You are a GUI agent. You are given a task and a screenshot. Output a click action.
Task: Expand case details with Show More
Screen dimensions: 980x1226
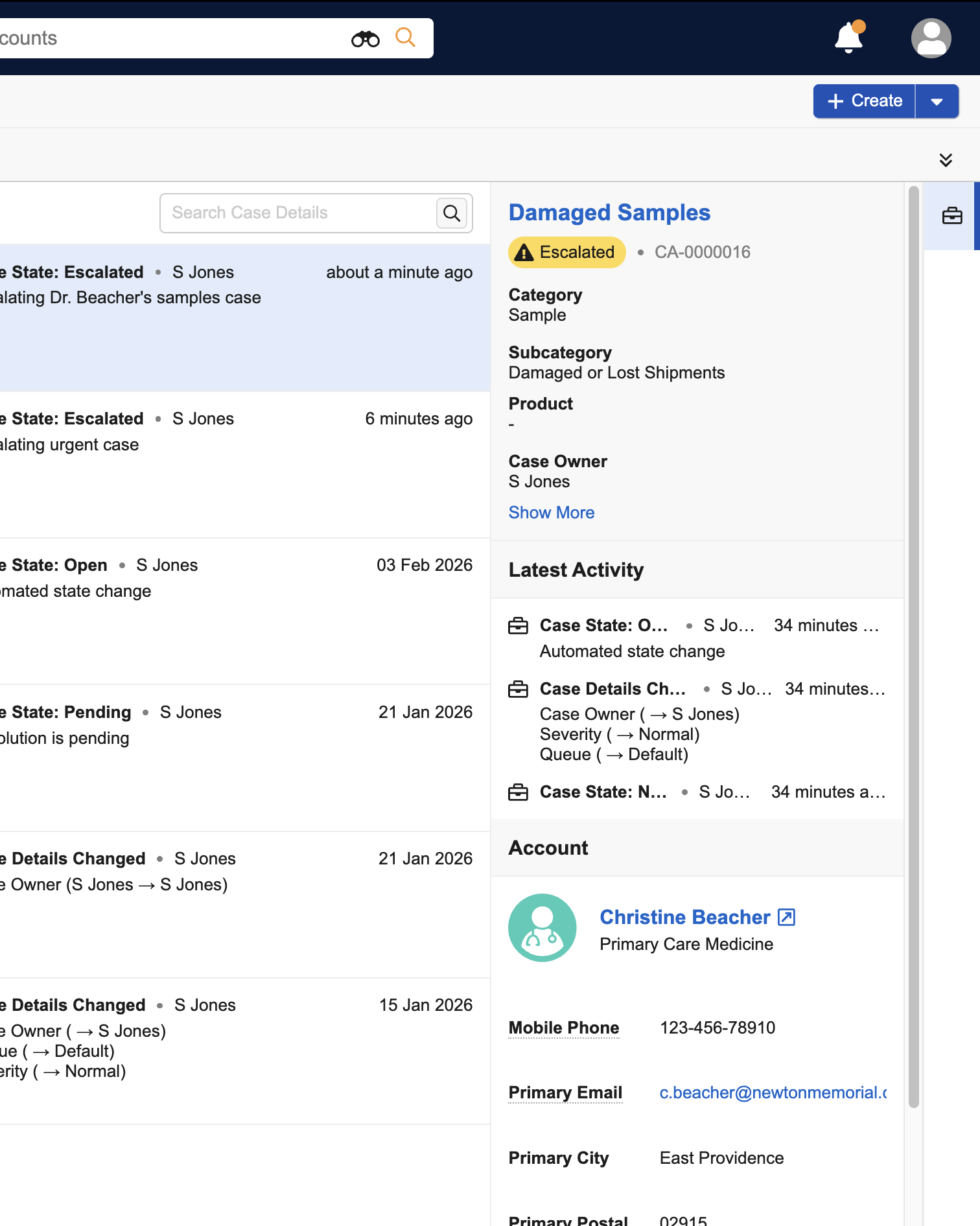551,513
